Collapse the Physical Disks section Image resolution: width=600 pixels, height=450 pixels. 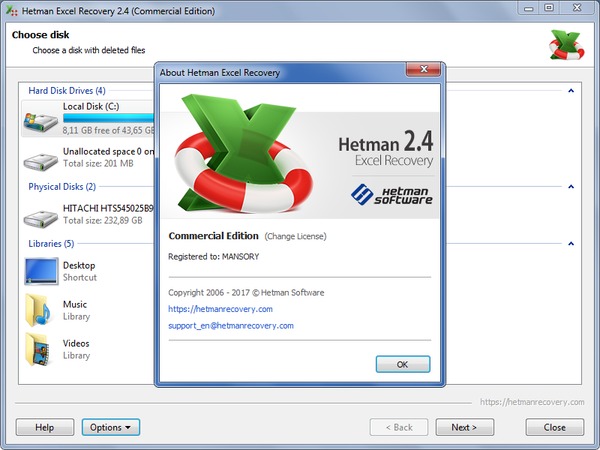pos(571,187)
